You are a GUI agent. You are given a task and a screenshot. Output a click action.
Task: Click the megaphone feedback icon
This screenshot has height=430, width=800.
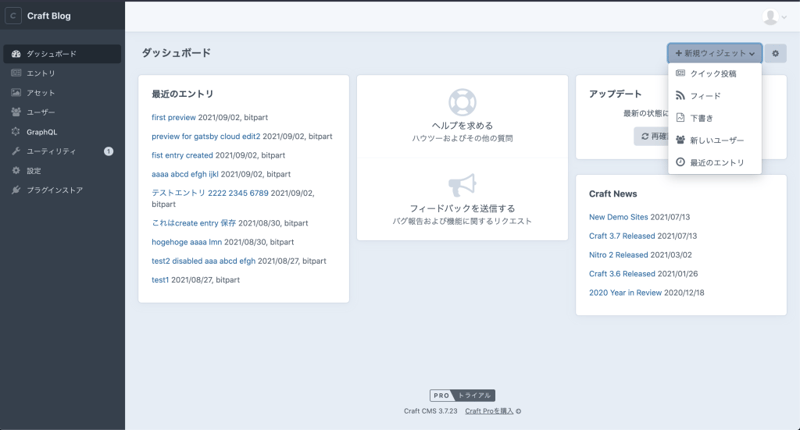pyautogui.click(x=462, y=185)
